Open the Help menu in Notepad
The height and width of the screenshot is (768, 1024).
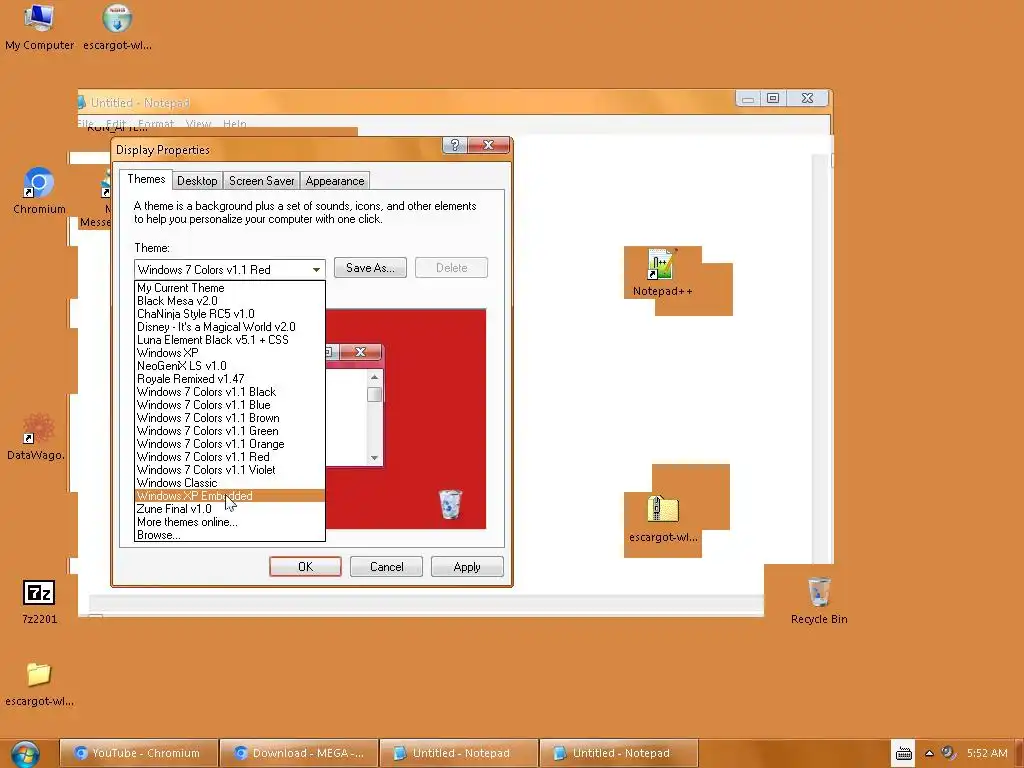(234, 123)
